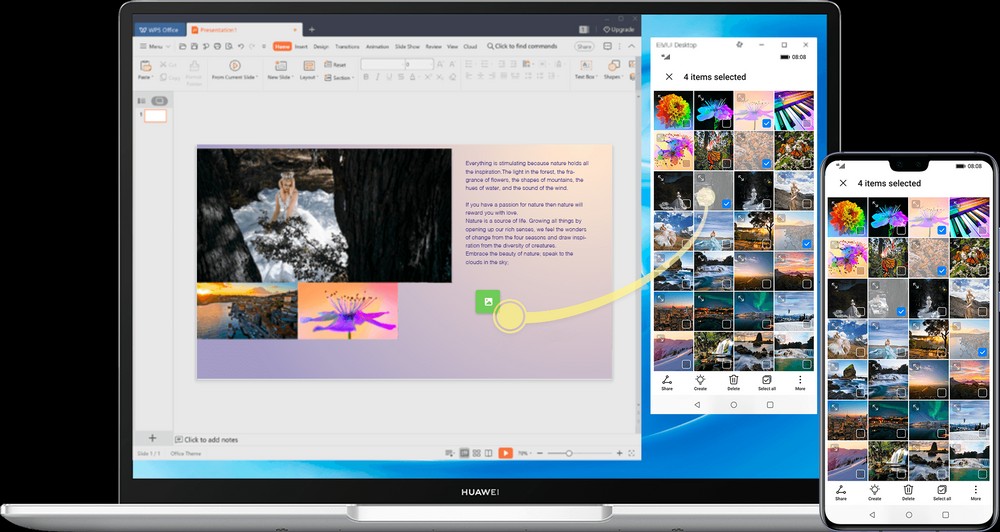Tick the rainbow flower photo checkbox in EMUI Desktop window
The image size is (1000, 532).
pyautogui.click(x=687, y=123)
